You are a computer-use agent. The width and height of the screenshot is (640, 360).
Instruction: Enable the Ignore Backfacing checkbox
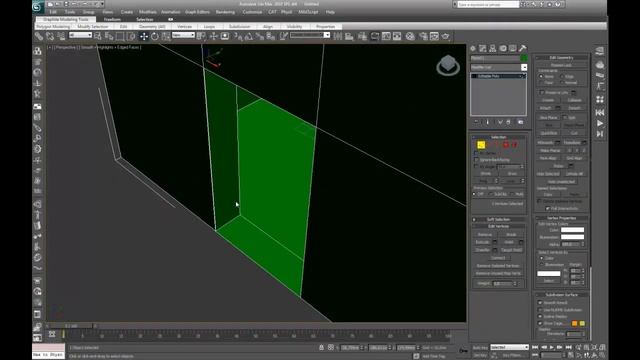(x=476, y=160)
